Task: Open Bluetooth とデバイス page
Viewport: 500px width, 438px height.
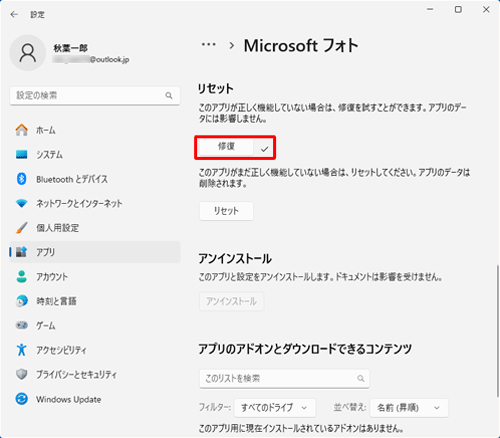Action: 95,179
